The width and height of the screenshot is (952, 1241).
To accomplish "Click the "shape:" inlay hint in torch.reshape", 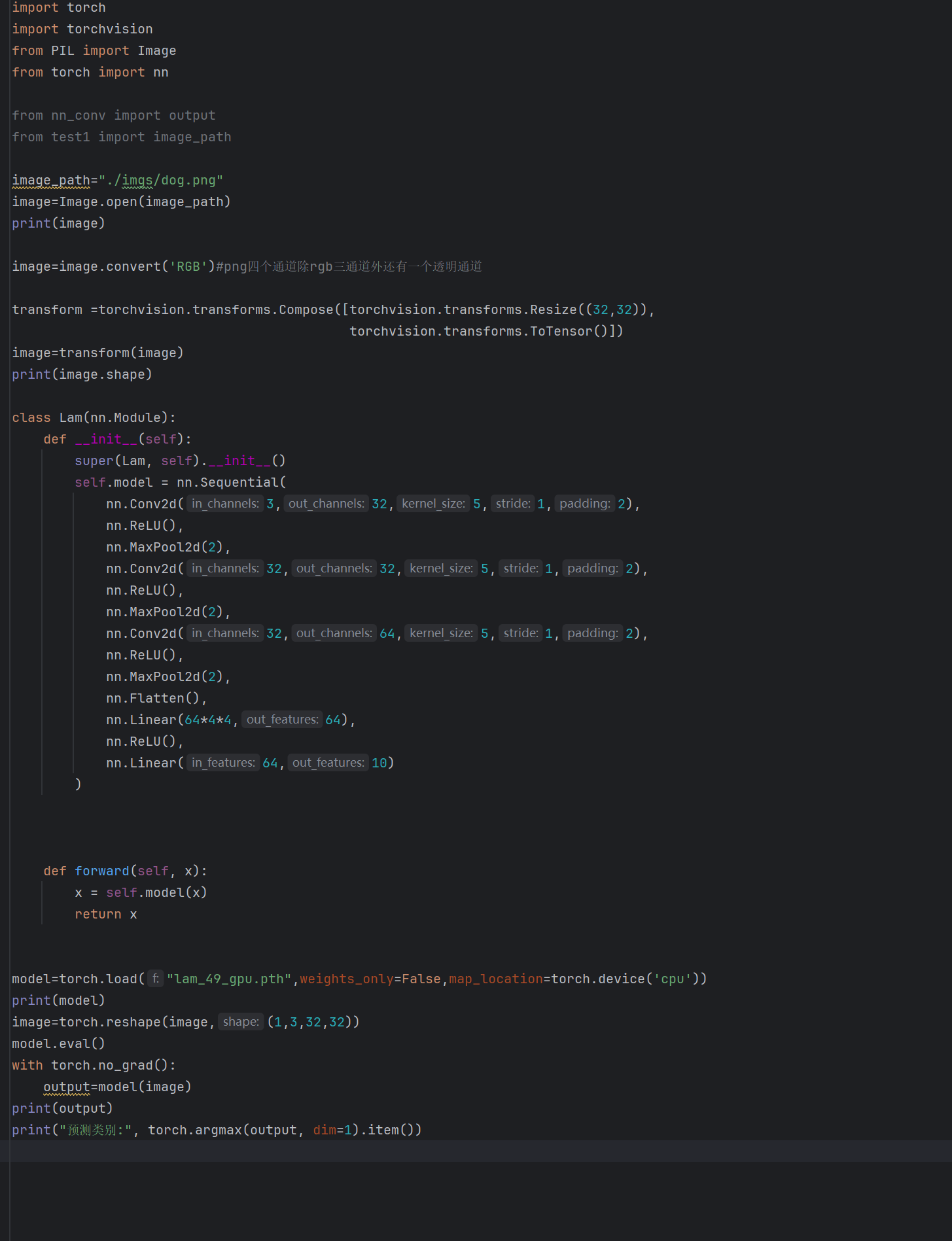I will pos(241,1022).
